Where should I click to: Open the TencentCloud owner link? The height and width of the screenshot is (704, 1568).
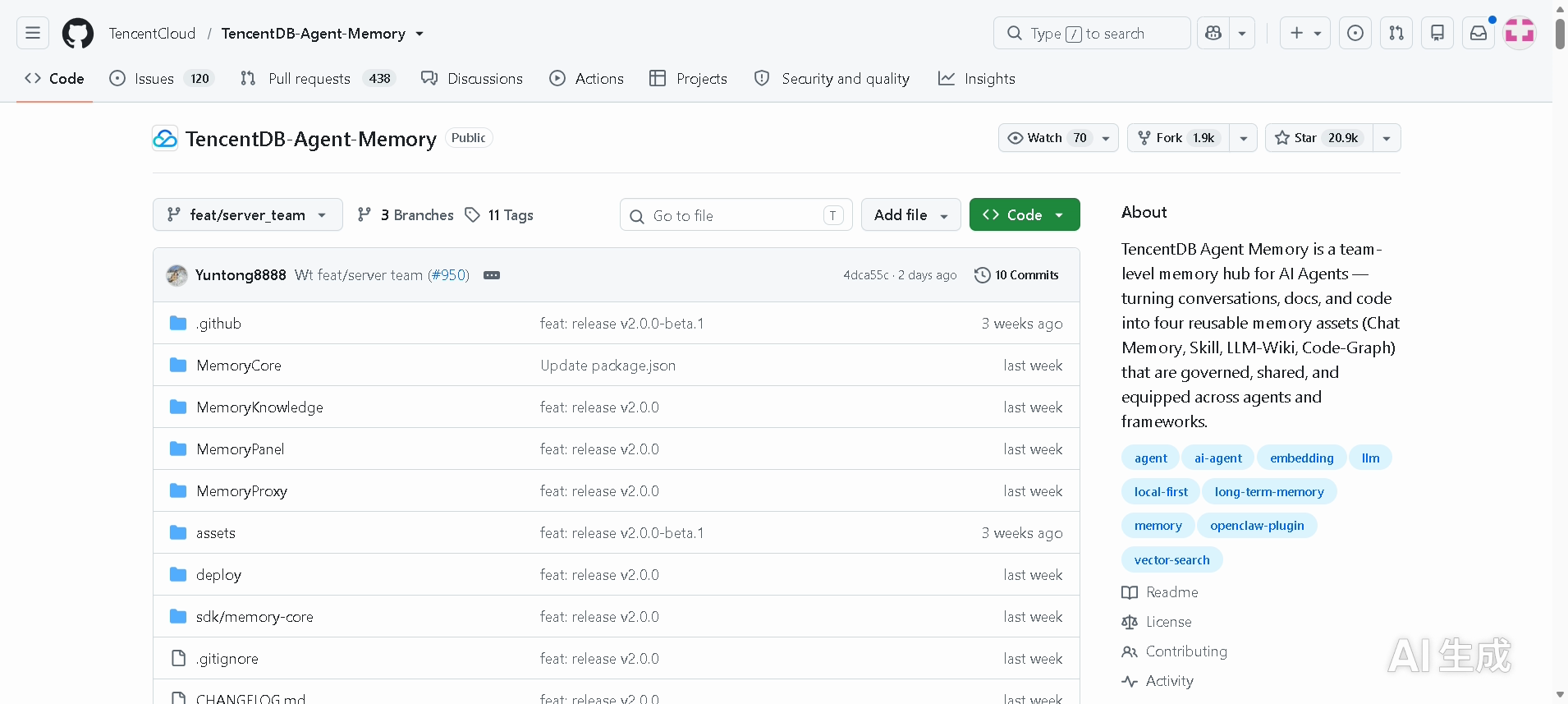click(x=152, y=34)
